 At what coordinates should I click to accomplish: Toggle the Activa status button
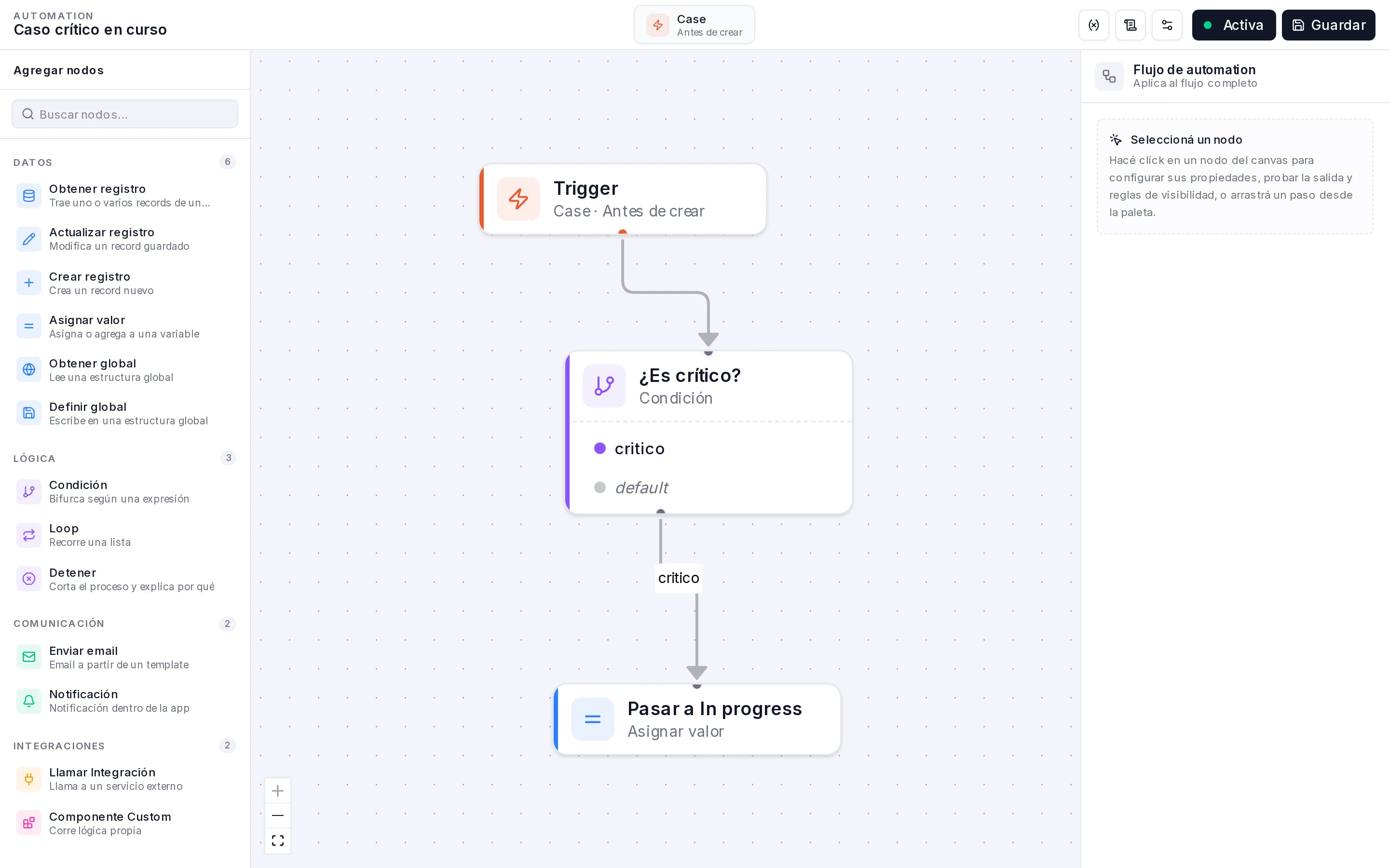pyautogui.click(x=1233, y=25)
